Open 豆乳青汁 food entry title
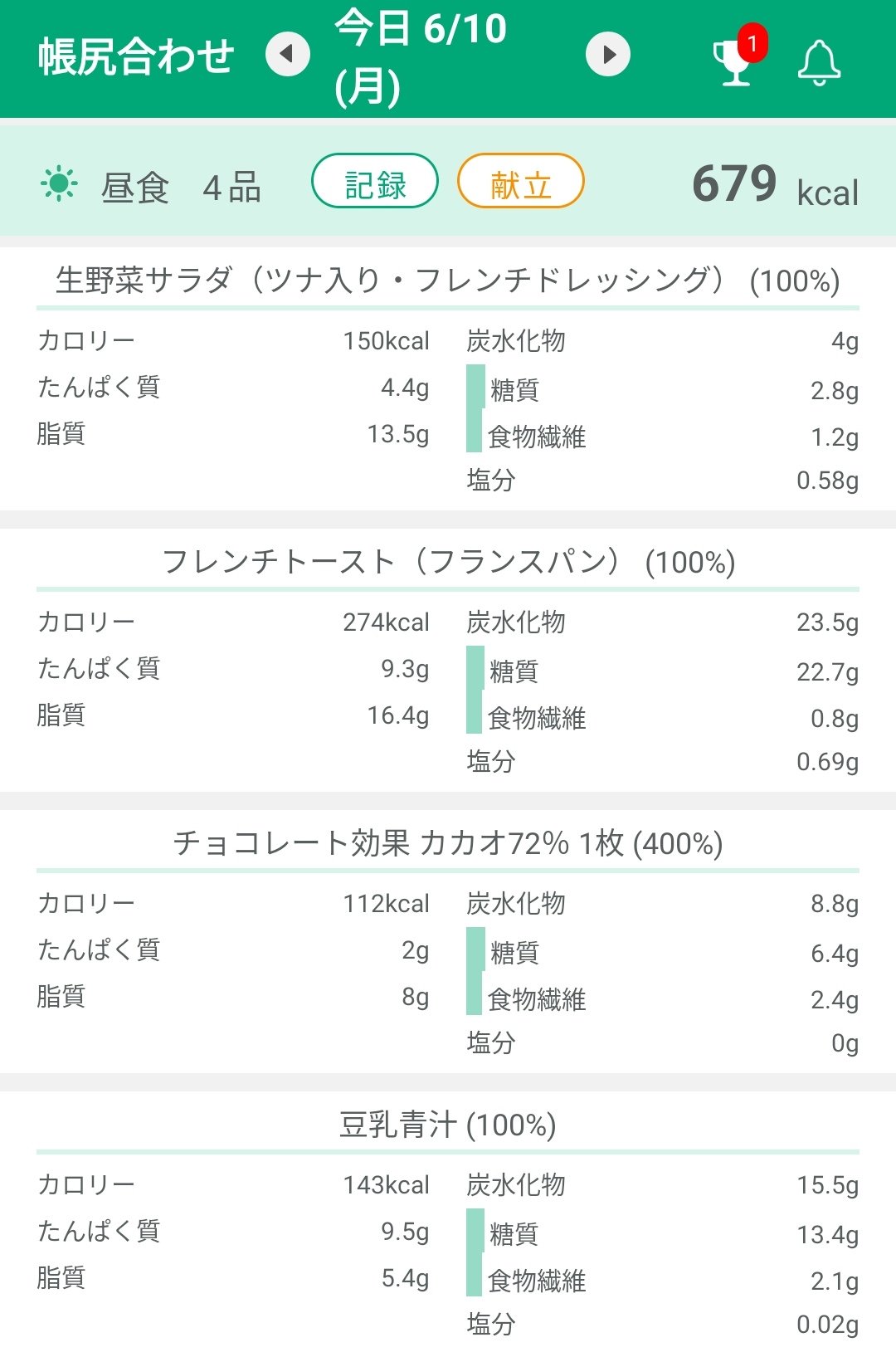Image resolution: width=896 pixels, height=1352 pixels. pyautogui.click(x=447, y=1125)
